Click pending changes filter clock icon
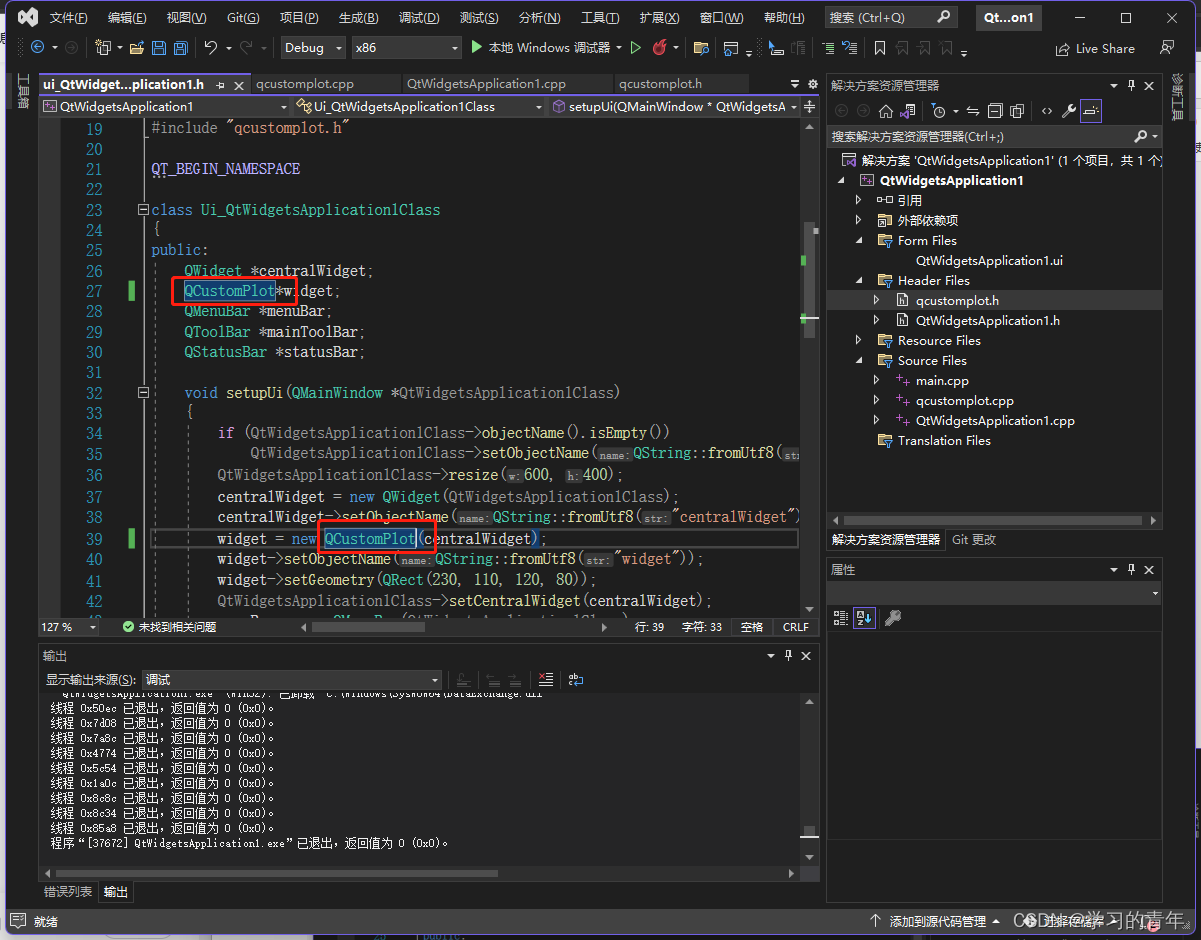1201x940 pixels. coord(937,111)
